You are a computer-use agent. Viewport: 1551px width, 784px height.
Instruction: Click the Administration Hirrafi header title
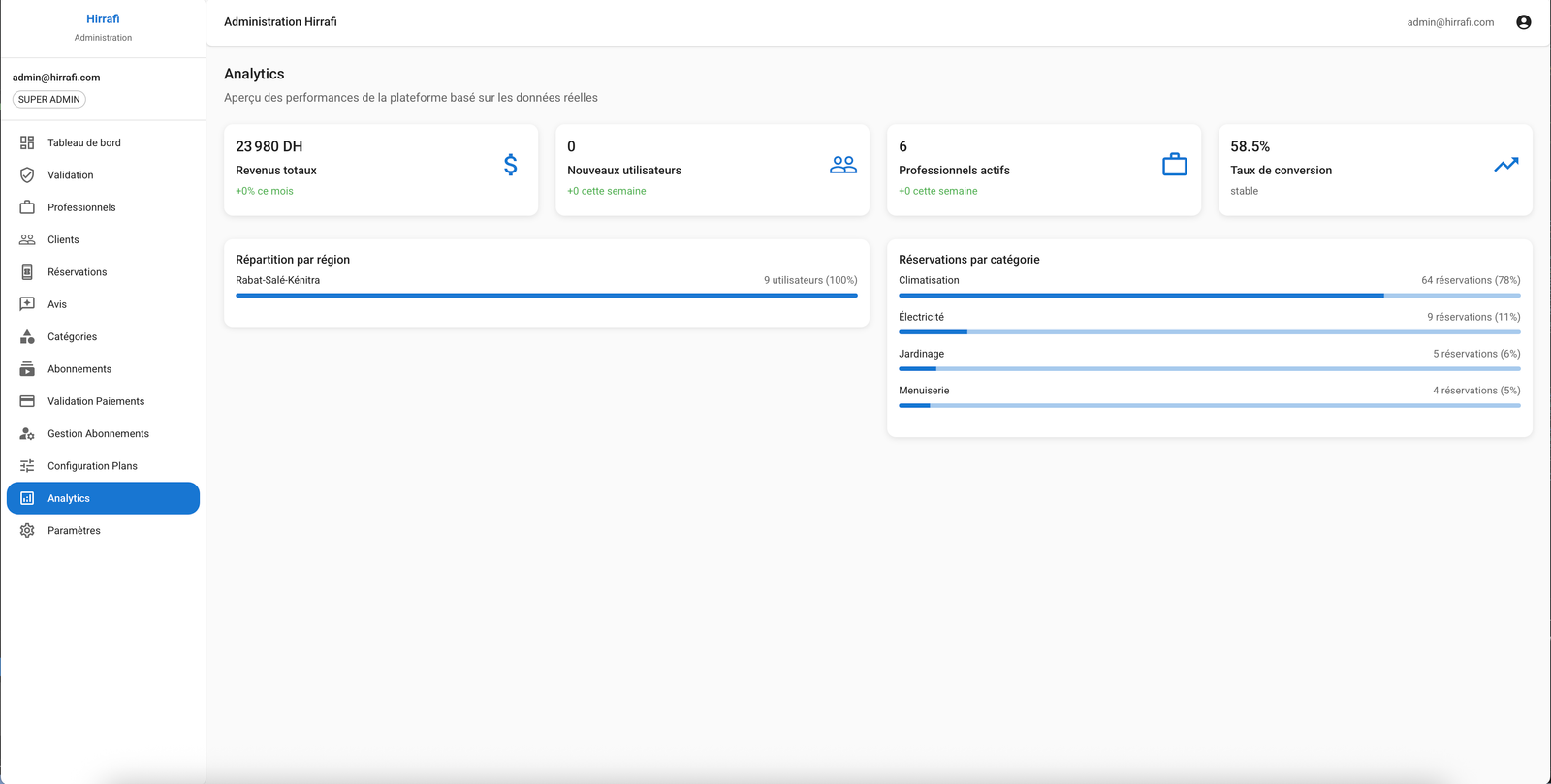[280, 22]
